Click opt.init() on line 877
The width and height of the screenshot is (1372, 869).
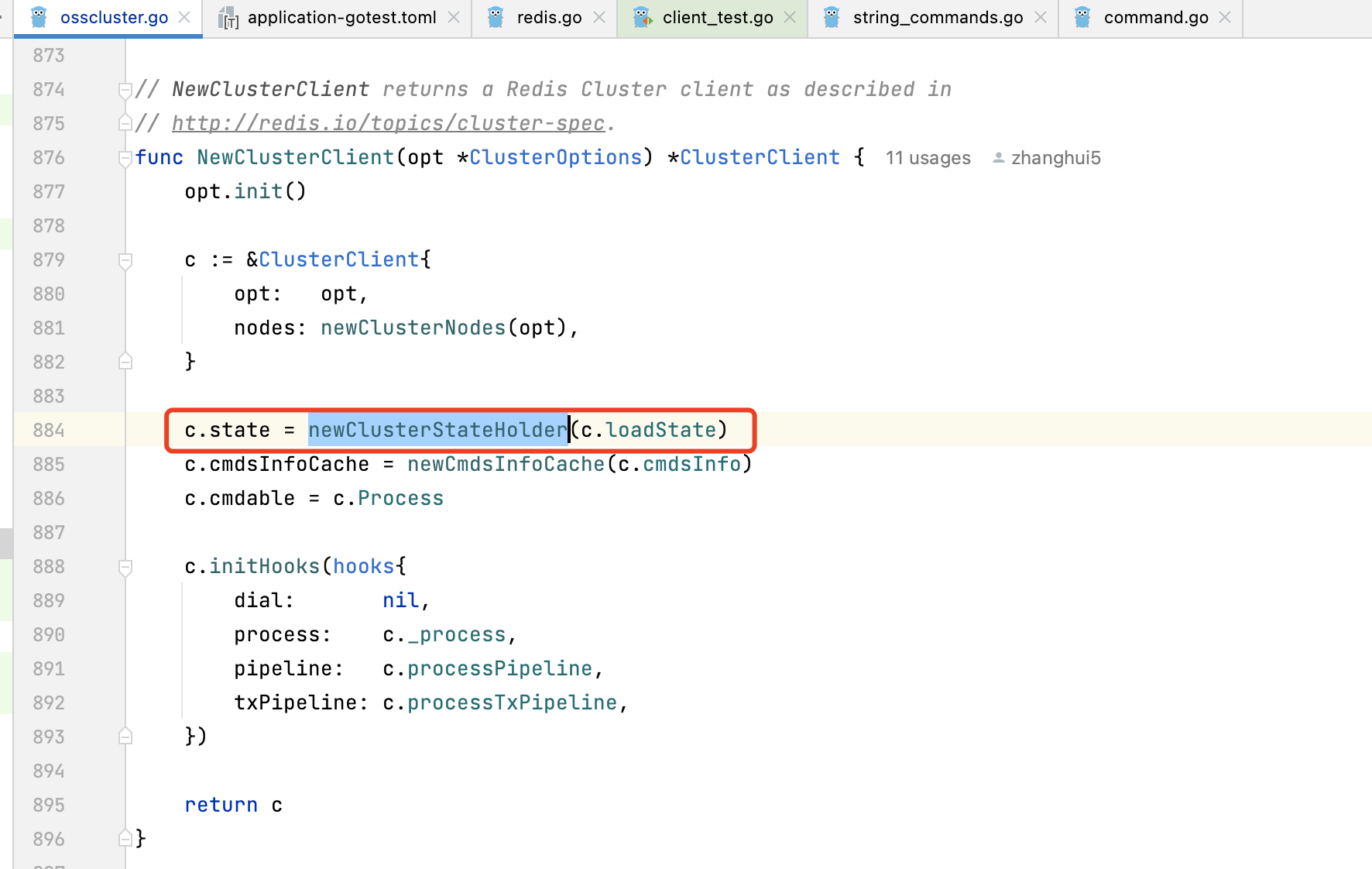click(x=245, y=191)
